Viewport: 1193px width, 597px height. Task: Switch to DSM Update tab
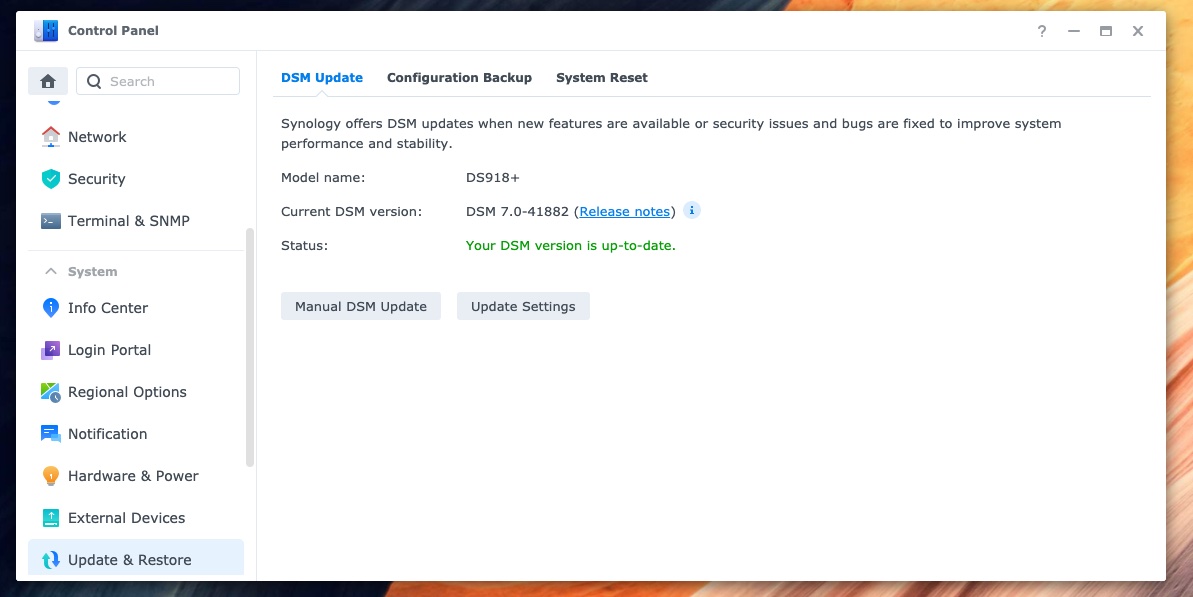click(322, 78)
